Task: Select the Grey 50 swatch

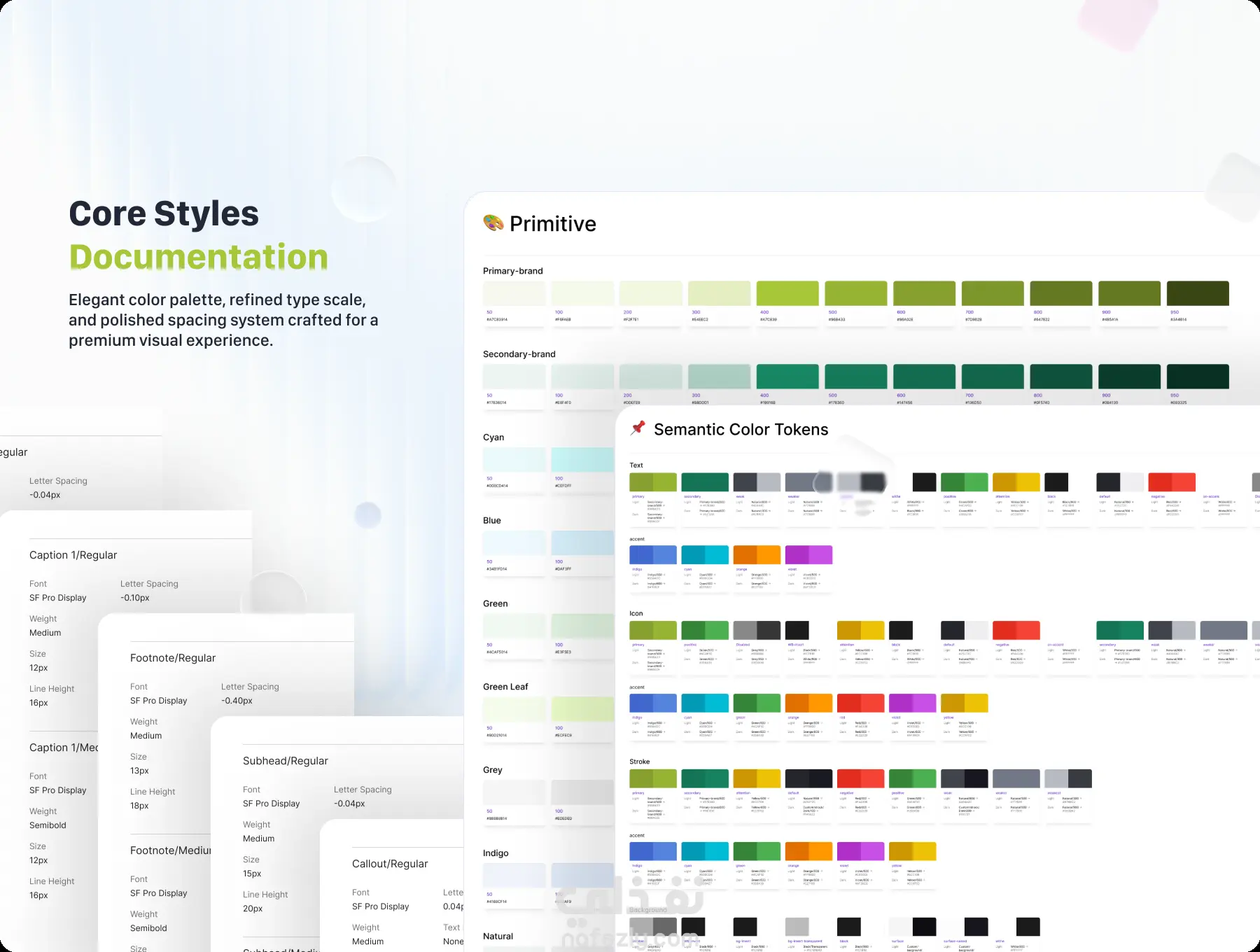Action: pyautogui.click(x=514, y=792)
